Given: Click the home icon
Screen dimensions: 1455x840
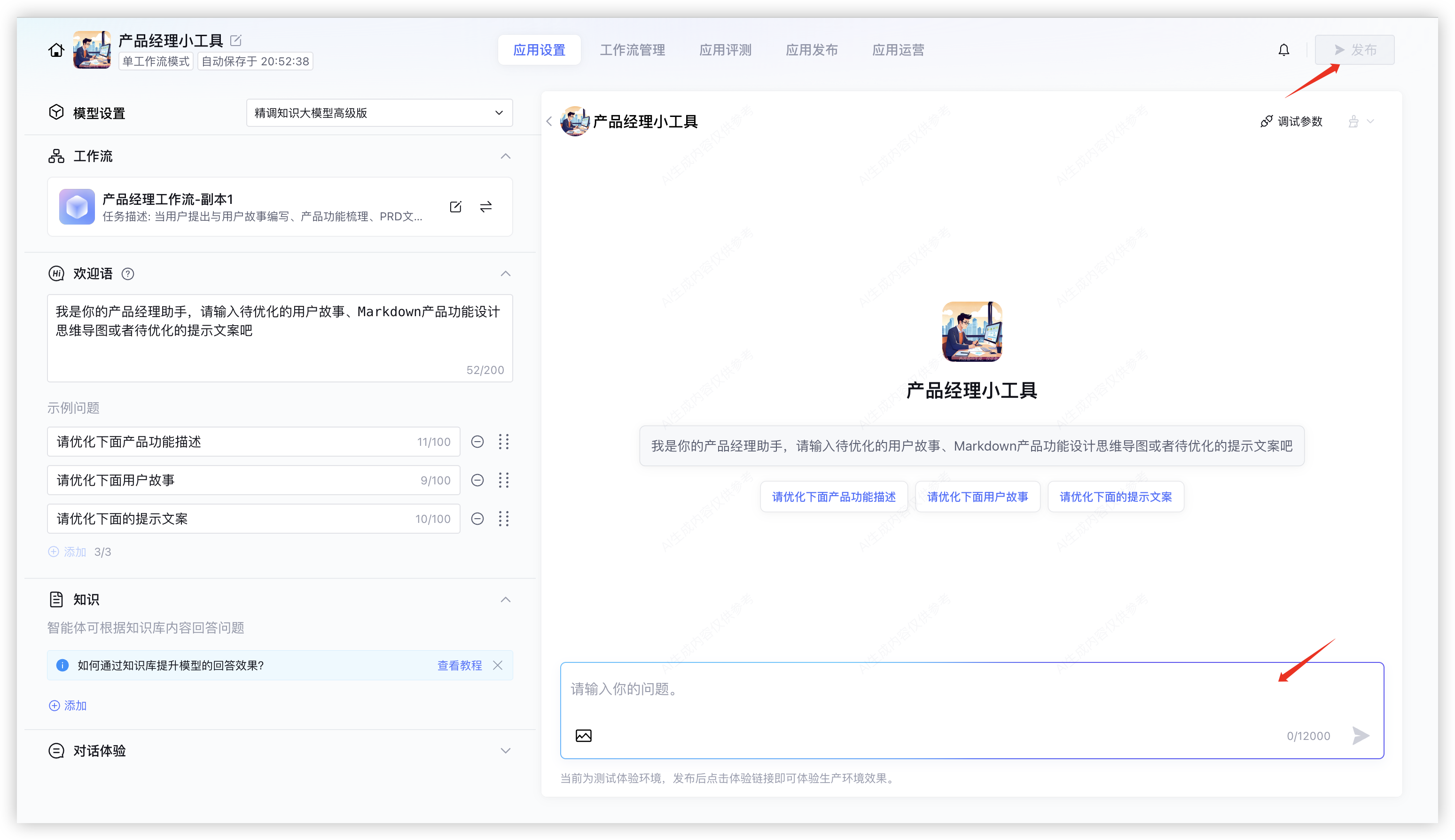Looking at the screenshot, I should click(56, 50).
